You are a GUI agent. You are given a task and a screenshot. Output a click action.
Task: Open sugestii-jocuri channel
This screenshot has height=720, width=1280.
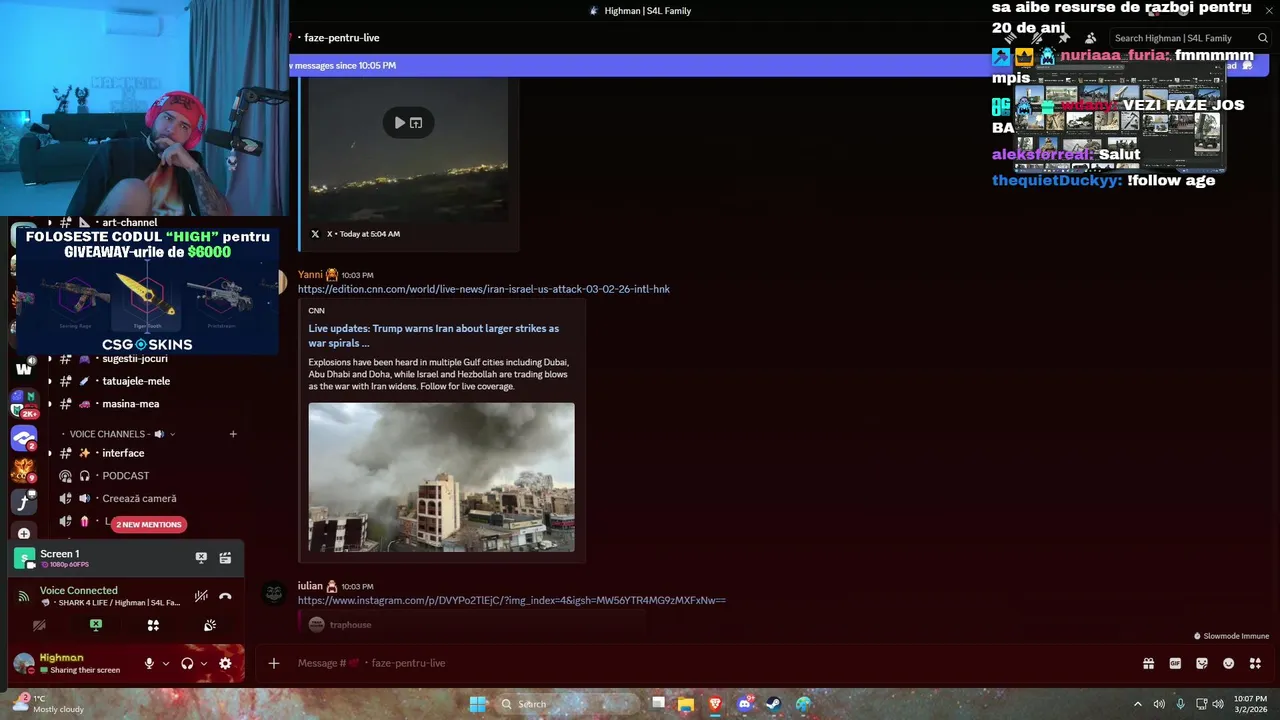135,358
